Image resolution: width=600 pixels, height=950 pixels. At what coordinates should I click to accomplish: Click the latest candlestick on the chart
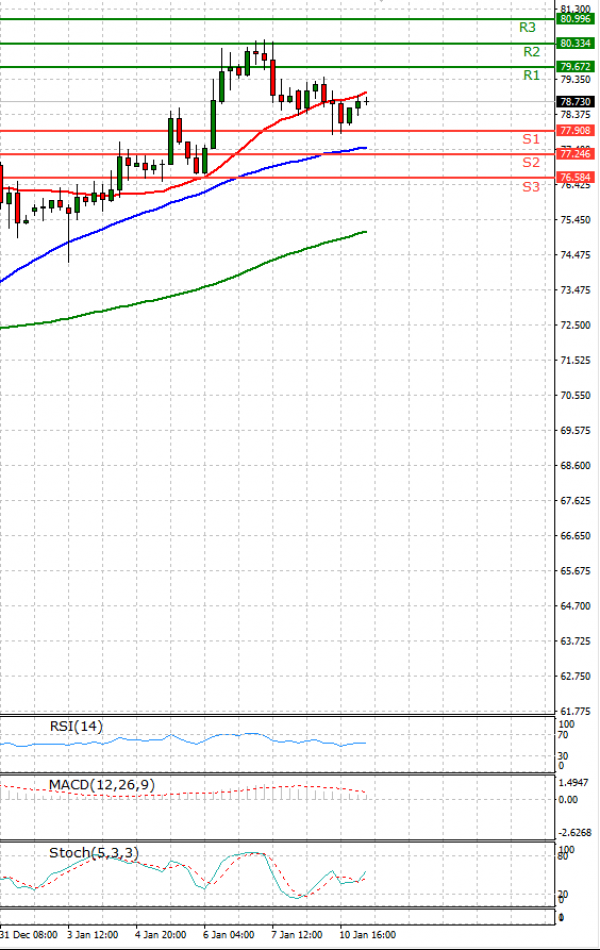click(x=367, y=101)
